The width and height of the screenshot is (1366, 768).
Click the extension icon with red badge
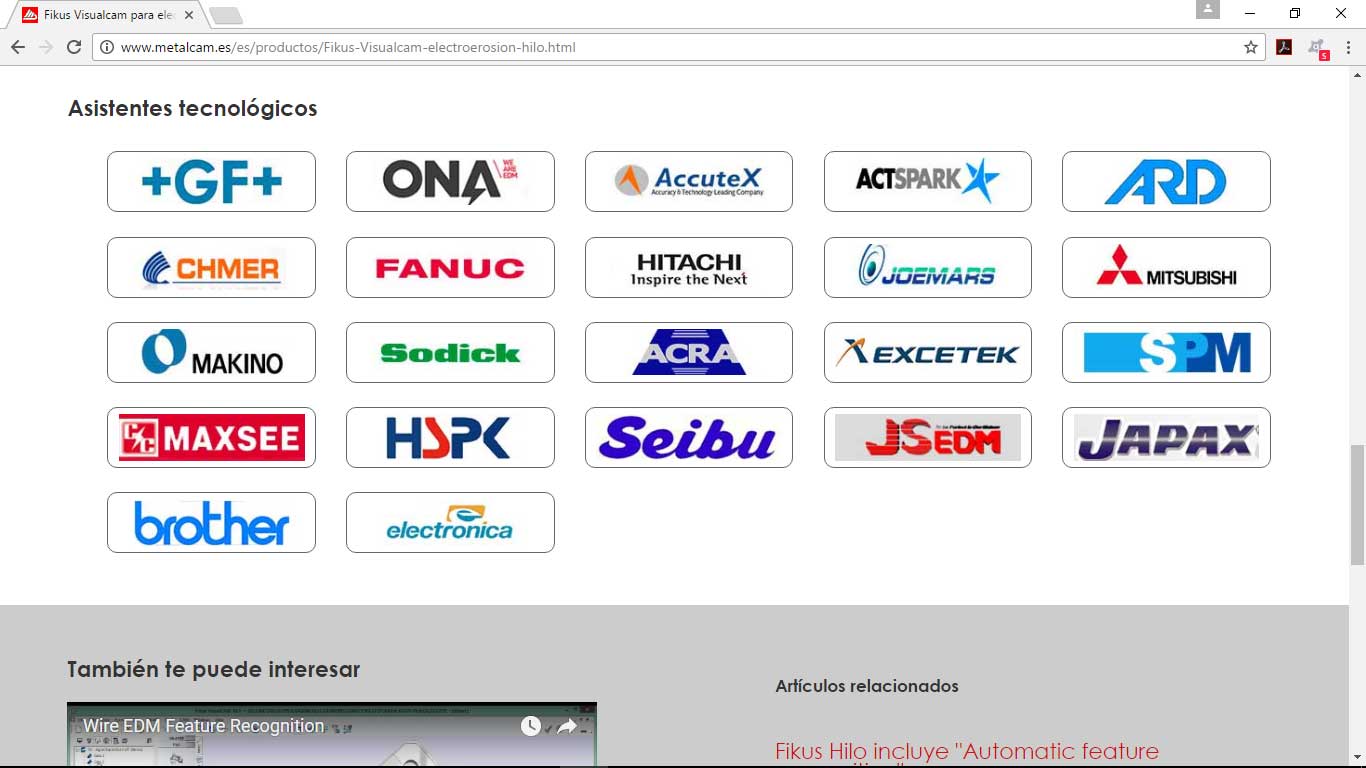tap(1318, 48)
